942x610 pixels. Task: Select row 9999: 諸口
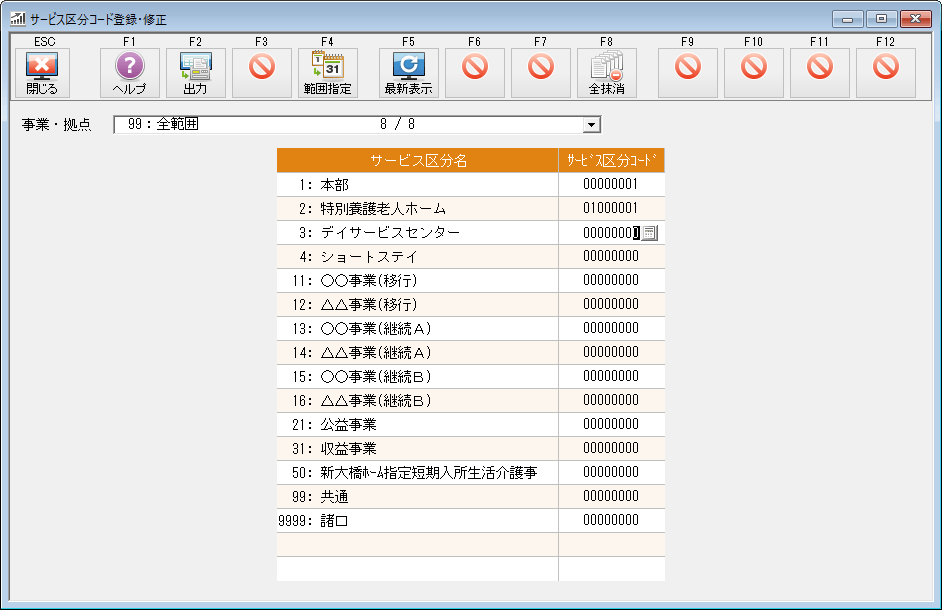pos(418,521)
